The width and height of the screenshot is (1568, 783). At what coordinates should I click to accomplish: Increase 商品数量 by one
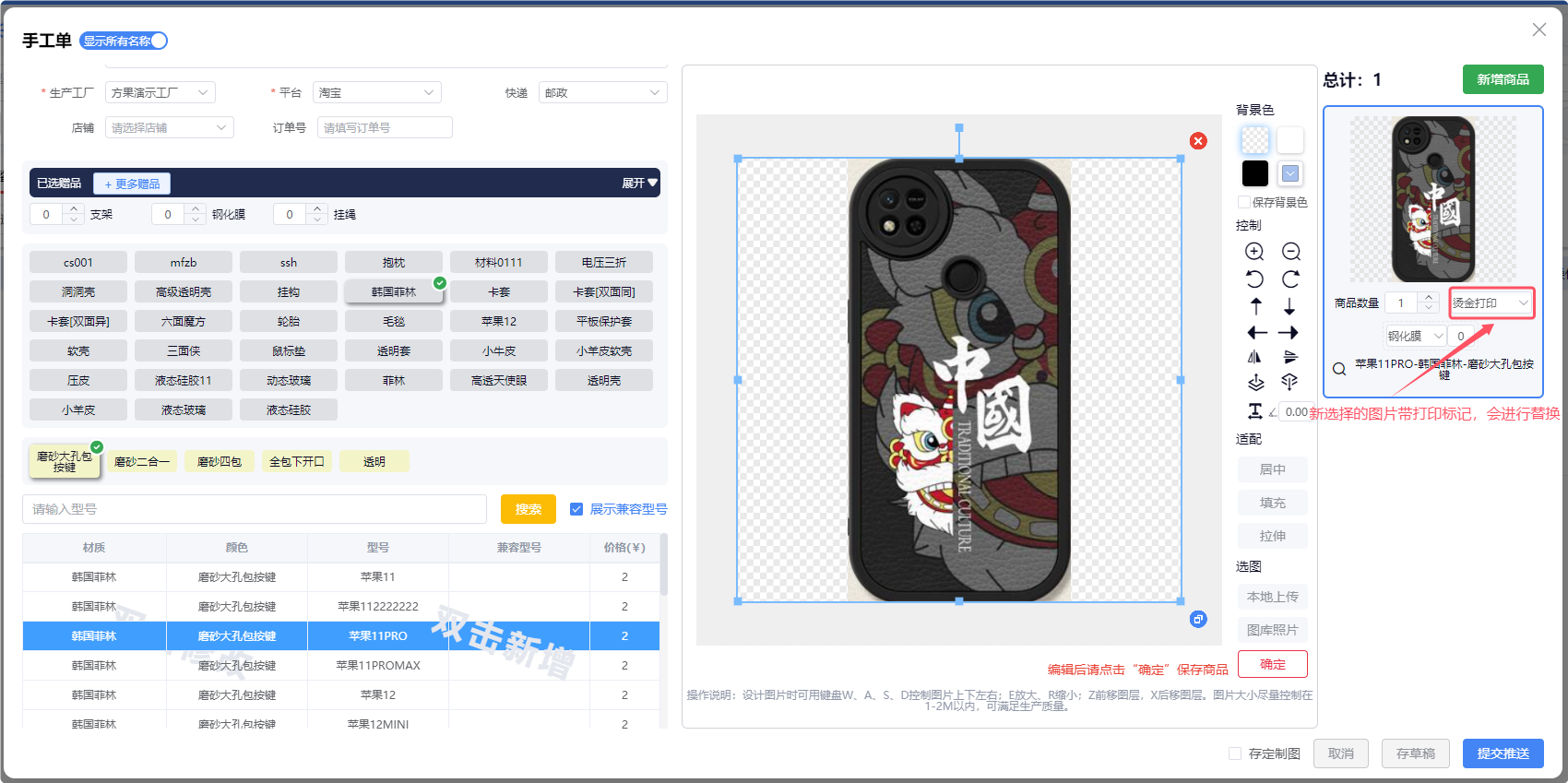coord(1429,298)
